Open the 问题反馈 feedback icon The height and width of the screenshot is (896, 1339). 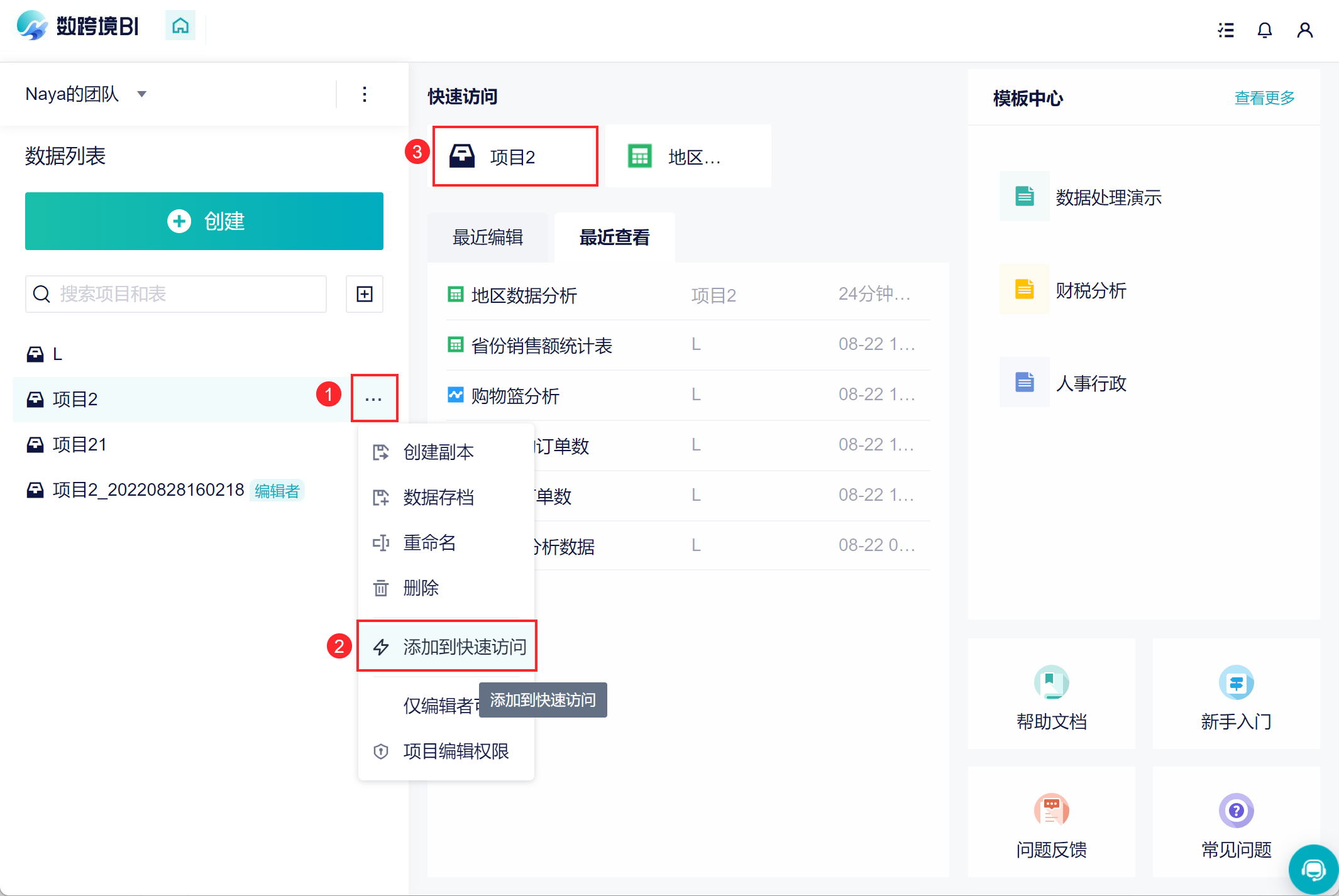(x=1051, y=811)
